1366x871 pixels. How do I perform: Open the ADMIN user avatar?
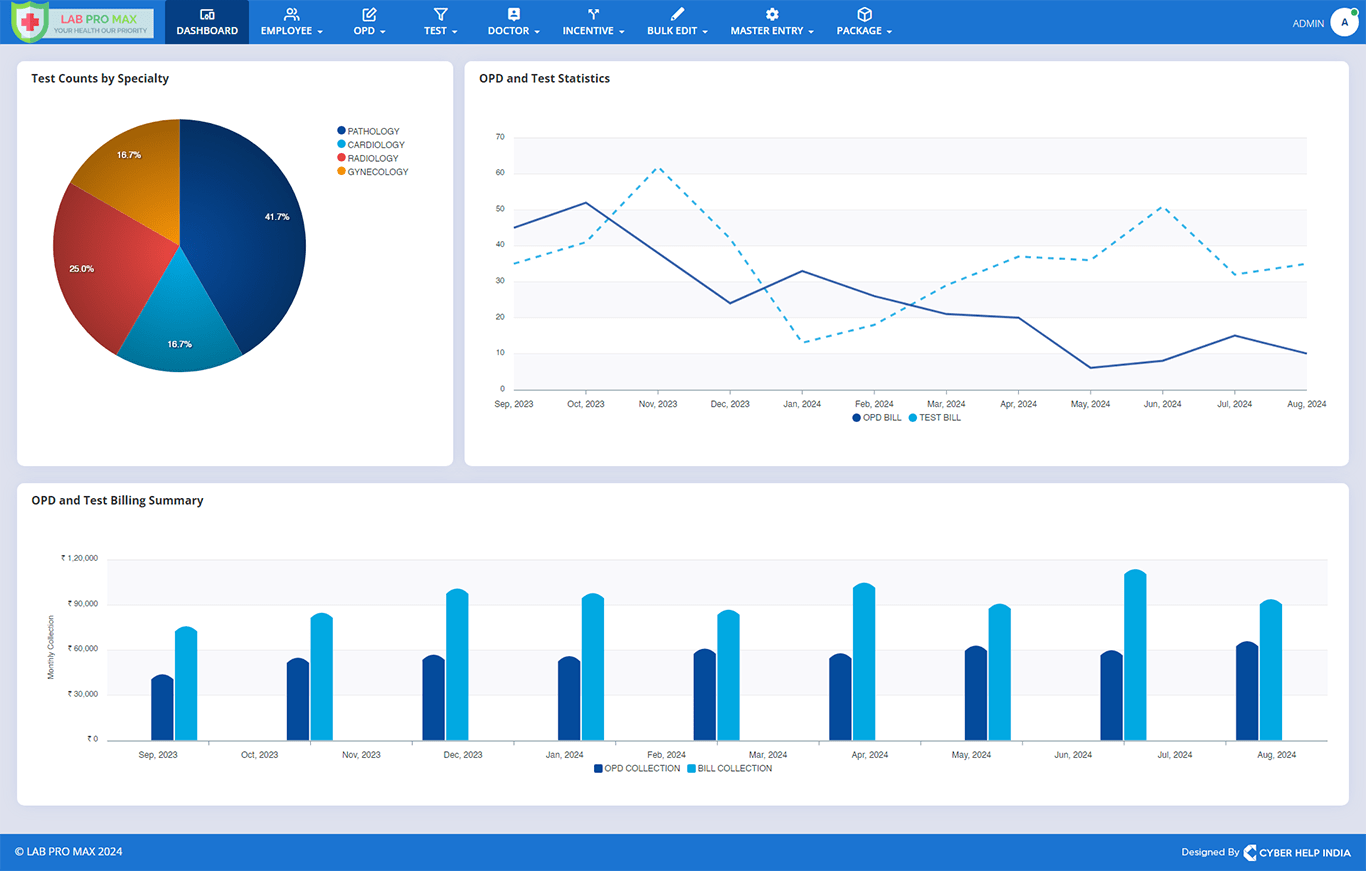click(x=1343, y=22)
